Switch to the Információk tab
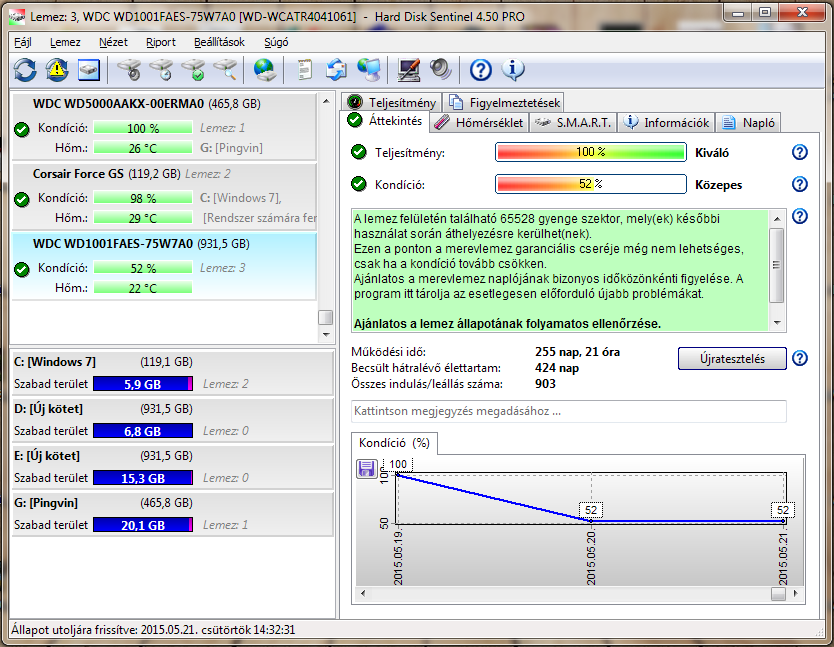This screenshot has width=834, height=647. click(667, 123)
